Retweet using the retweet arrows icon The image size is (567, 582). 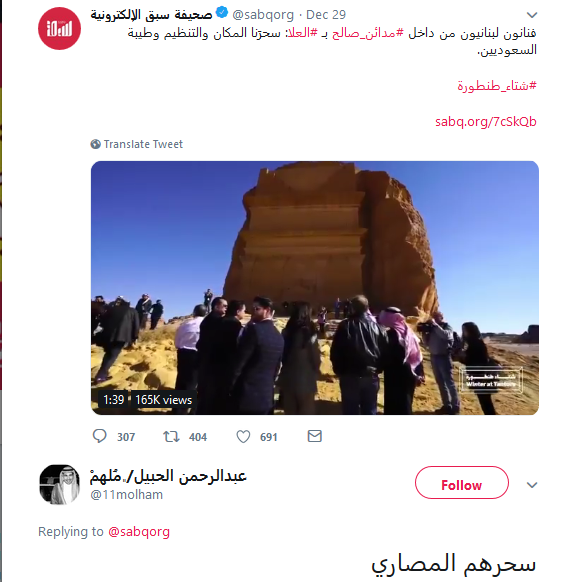coord(171,436)
